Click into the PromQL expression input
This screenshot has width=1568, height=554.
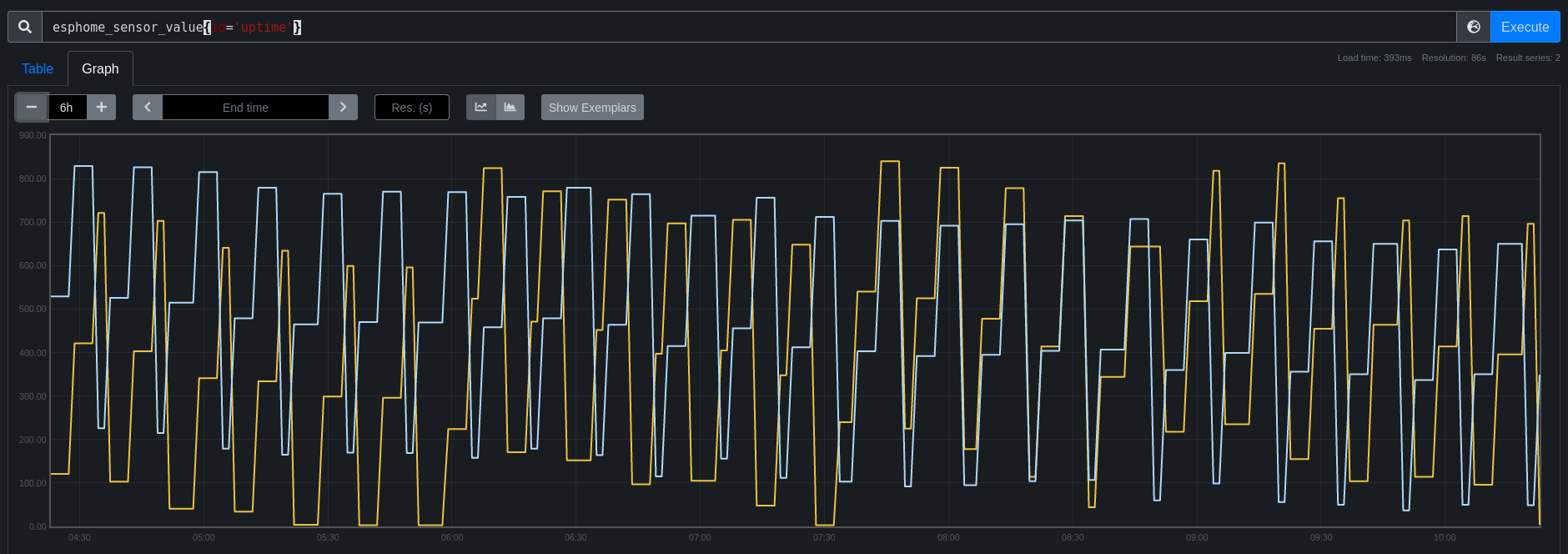click(749, 27)
